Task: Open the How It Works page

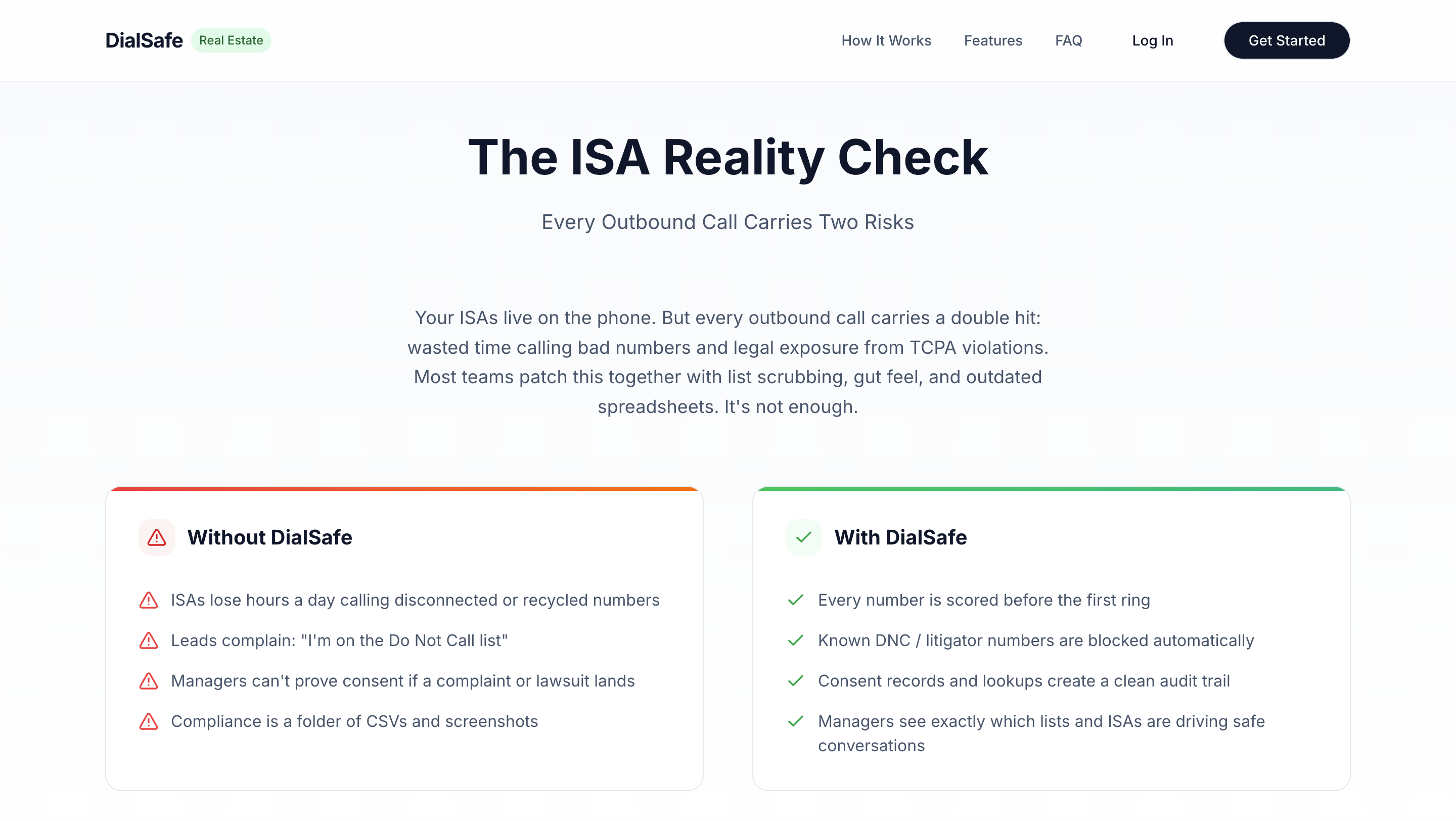Action: [886, 40]
